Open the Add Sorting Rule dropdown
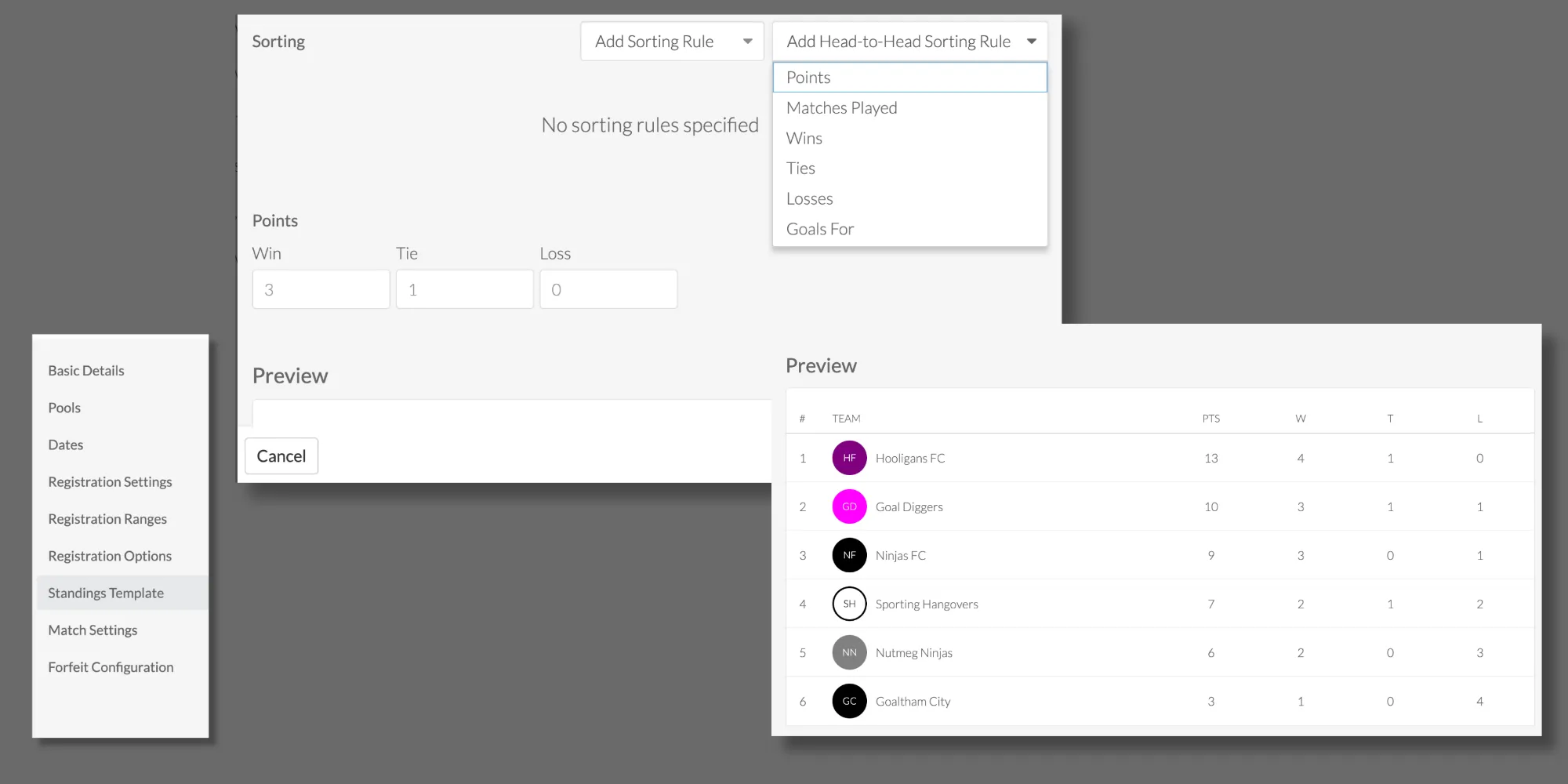This screenshot has width=1568, height=784. [x=672, y=42]
